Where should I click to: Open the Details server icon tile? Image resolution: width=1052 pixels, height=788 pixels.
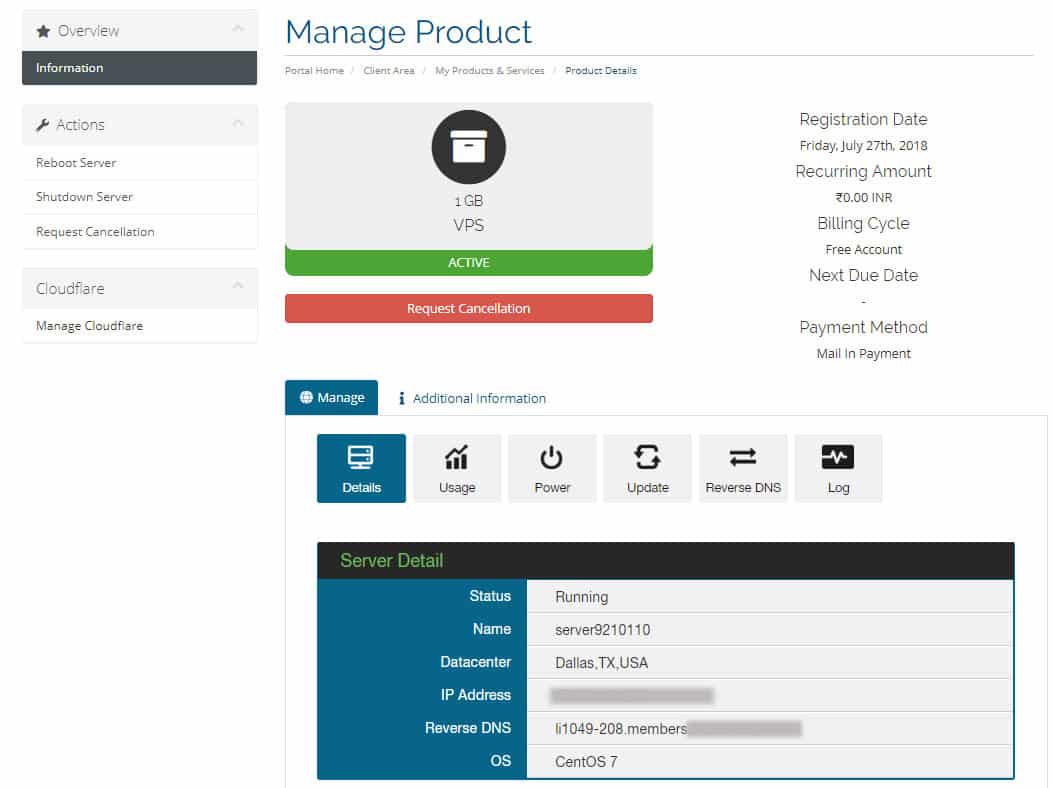click(x=361, y=468)
